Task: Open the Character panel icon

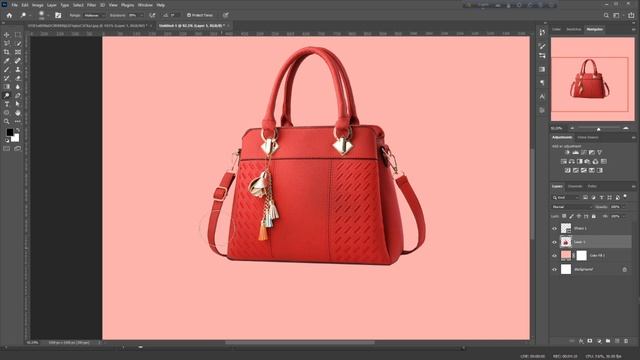Action: tap(542, 96)
